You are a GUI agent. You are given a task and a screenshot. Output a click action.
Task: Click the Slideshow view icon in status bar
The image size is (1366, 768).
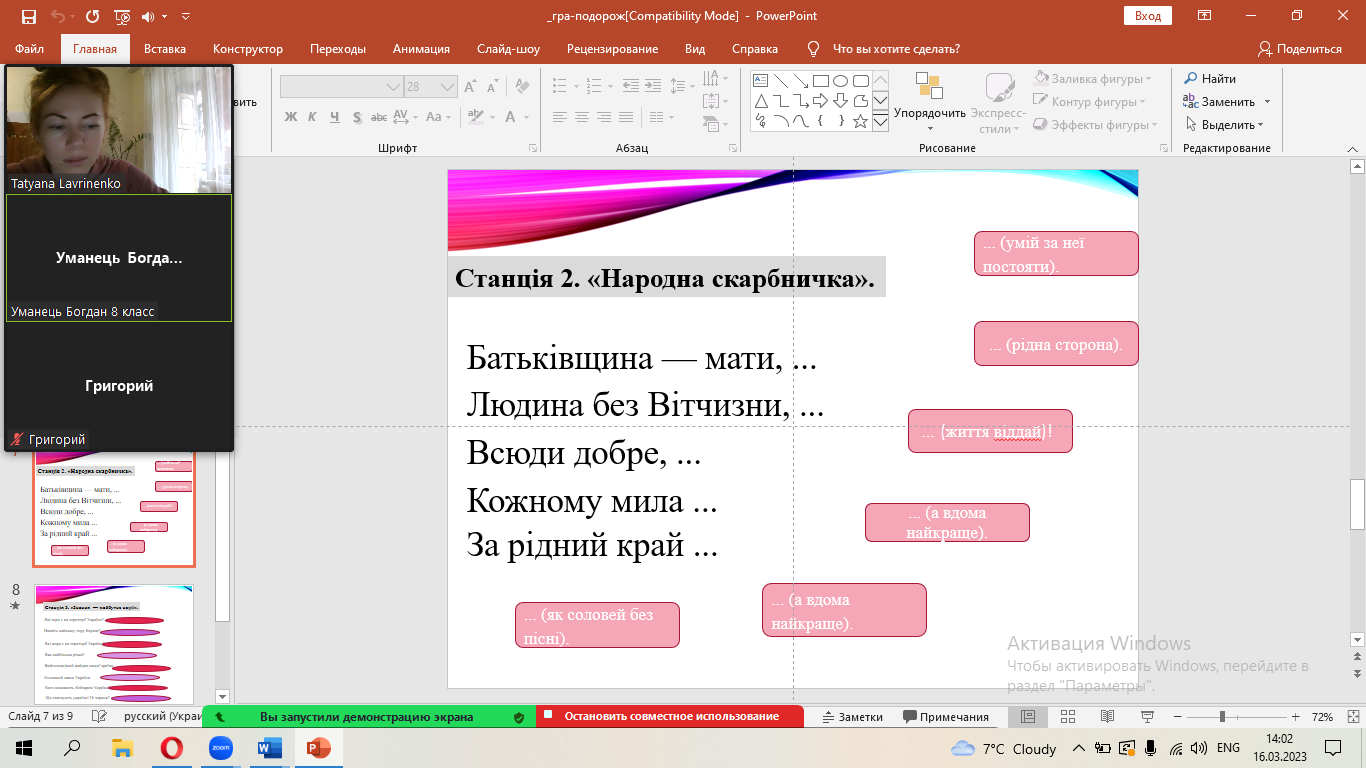[x=1146, y=717]
